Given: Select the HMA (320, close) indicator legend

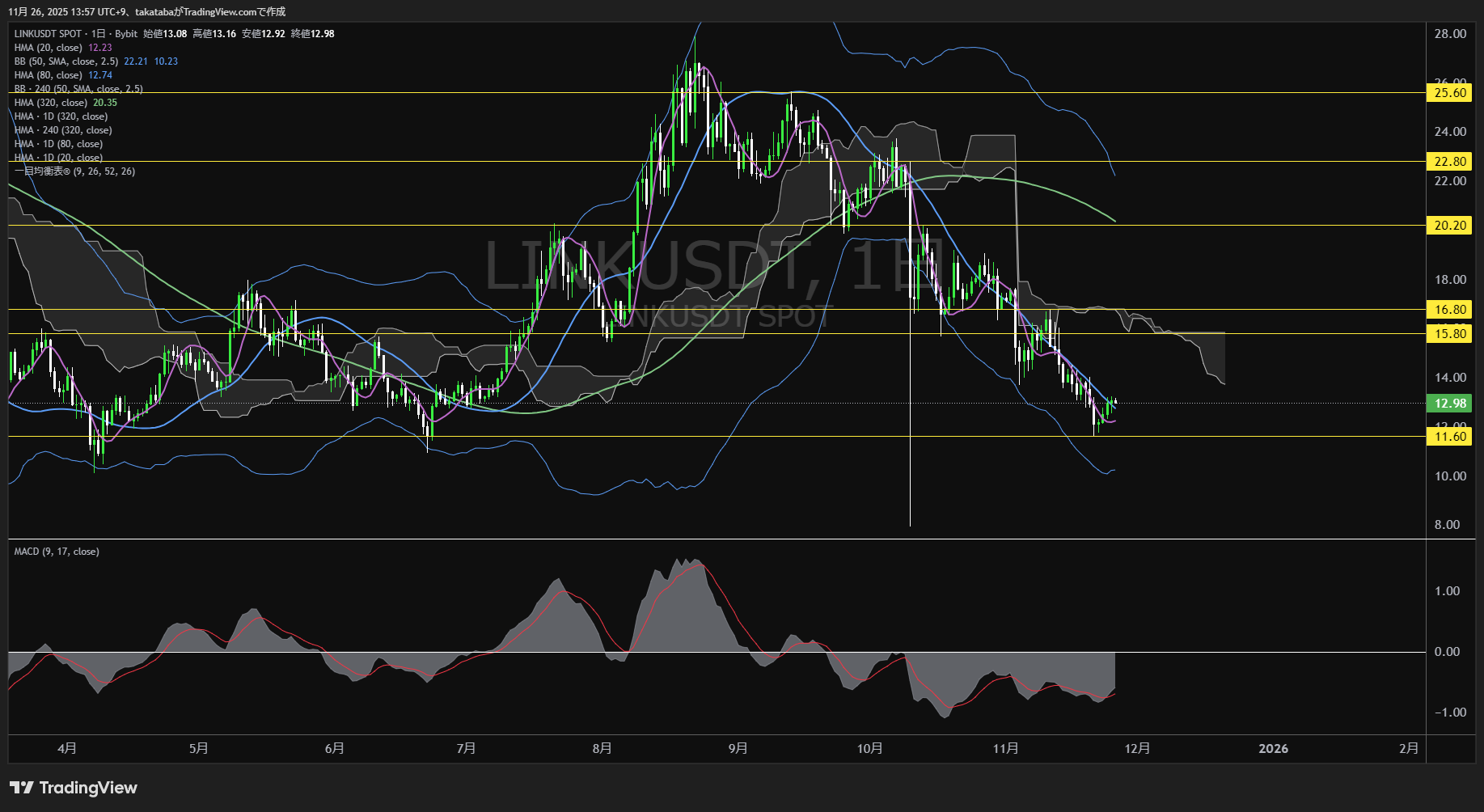Looking at the screenshot, I should [x=51, y=103].
